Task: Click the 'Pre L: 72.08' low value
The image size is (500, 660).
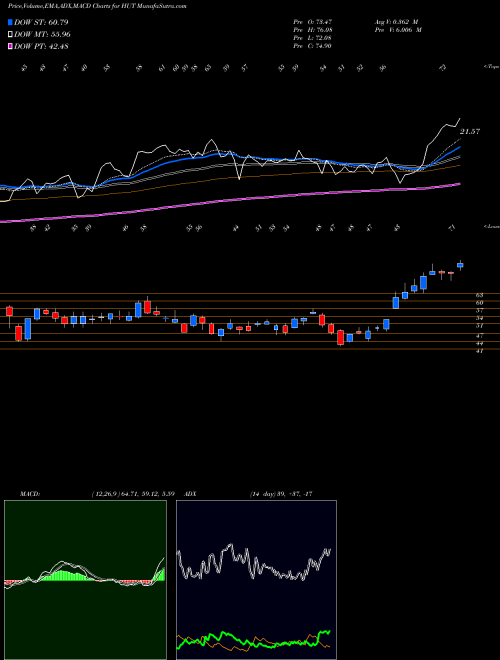Action: (x=313, y=38)
